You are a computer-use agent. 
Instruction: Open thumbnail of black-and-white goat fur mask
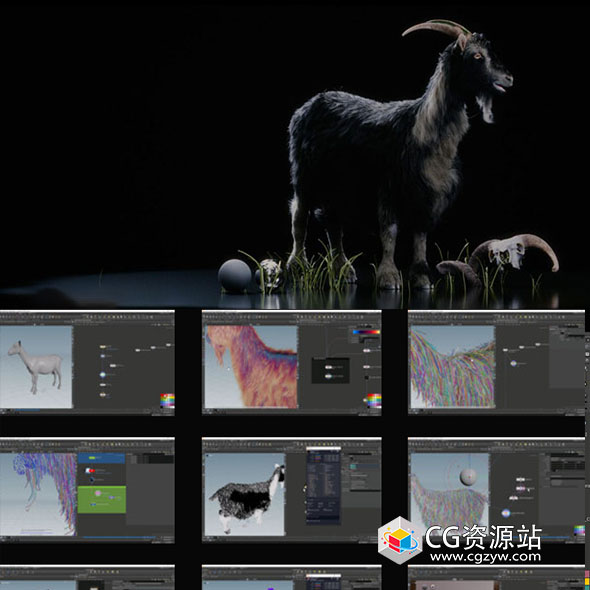pyautogui.click(x=292, y=490)
